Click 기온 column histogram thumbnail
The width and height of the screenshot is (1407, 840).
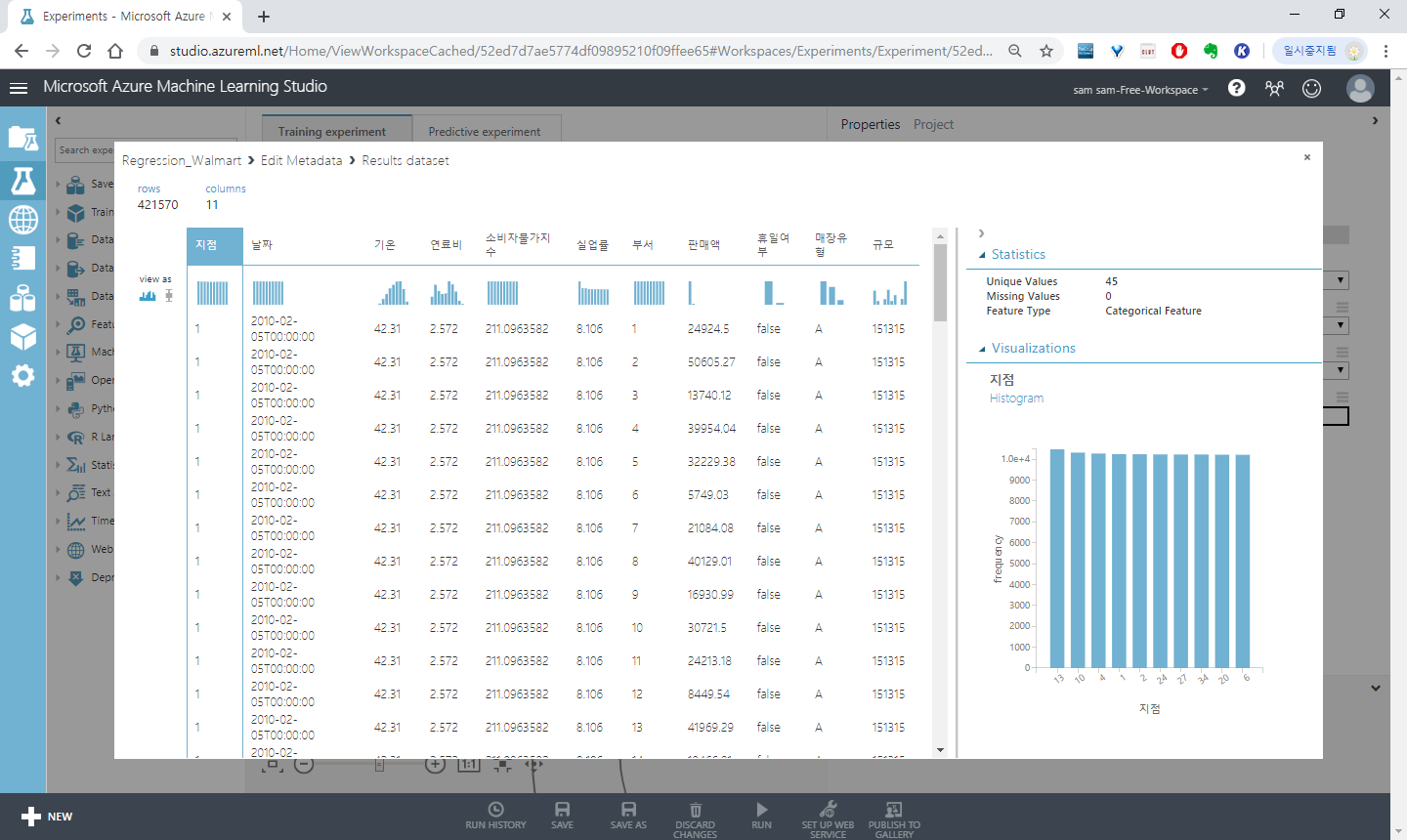[393, 293]
